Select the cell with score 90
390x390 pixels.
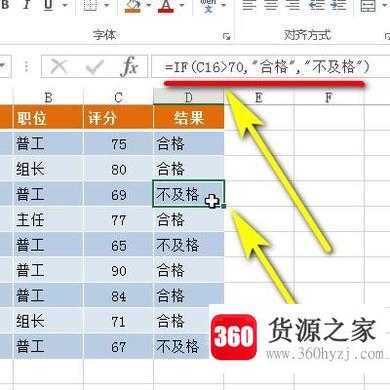118,270
